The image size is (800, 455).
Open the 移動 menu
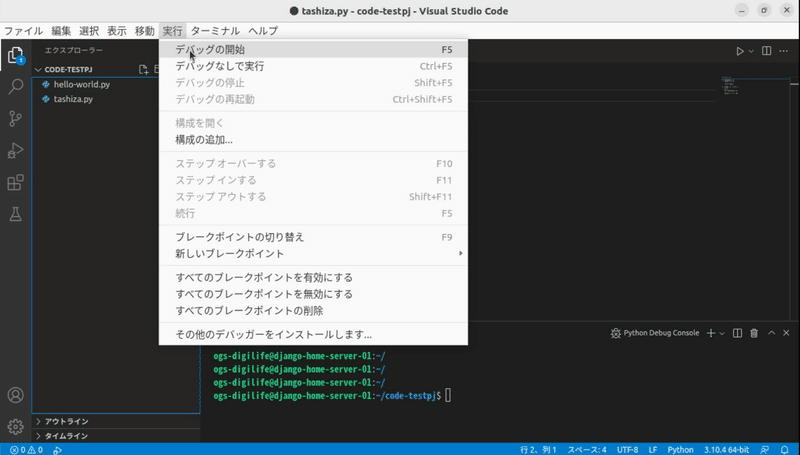(x=144, y=31)
